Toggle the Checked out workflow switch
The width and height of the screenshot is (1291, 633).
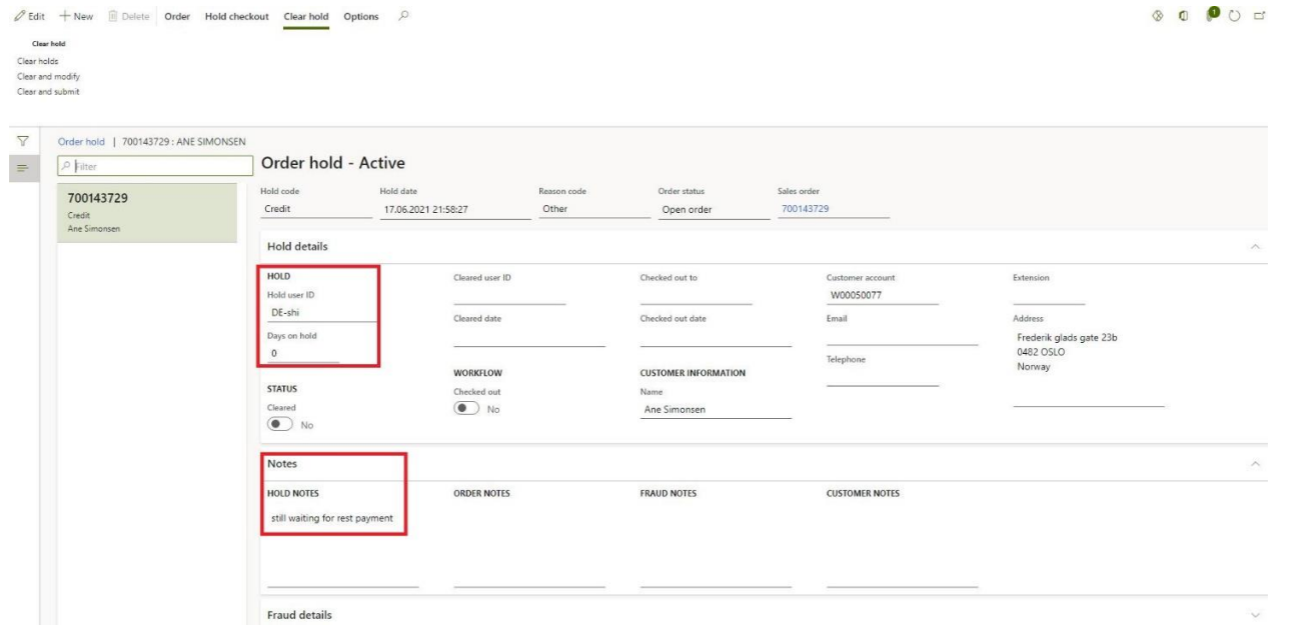466,408
